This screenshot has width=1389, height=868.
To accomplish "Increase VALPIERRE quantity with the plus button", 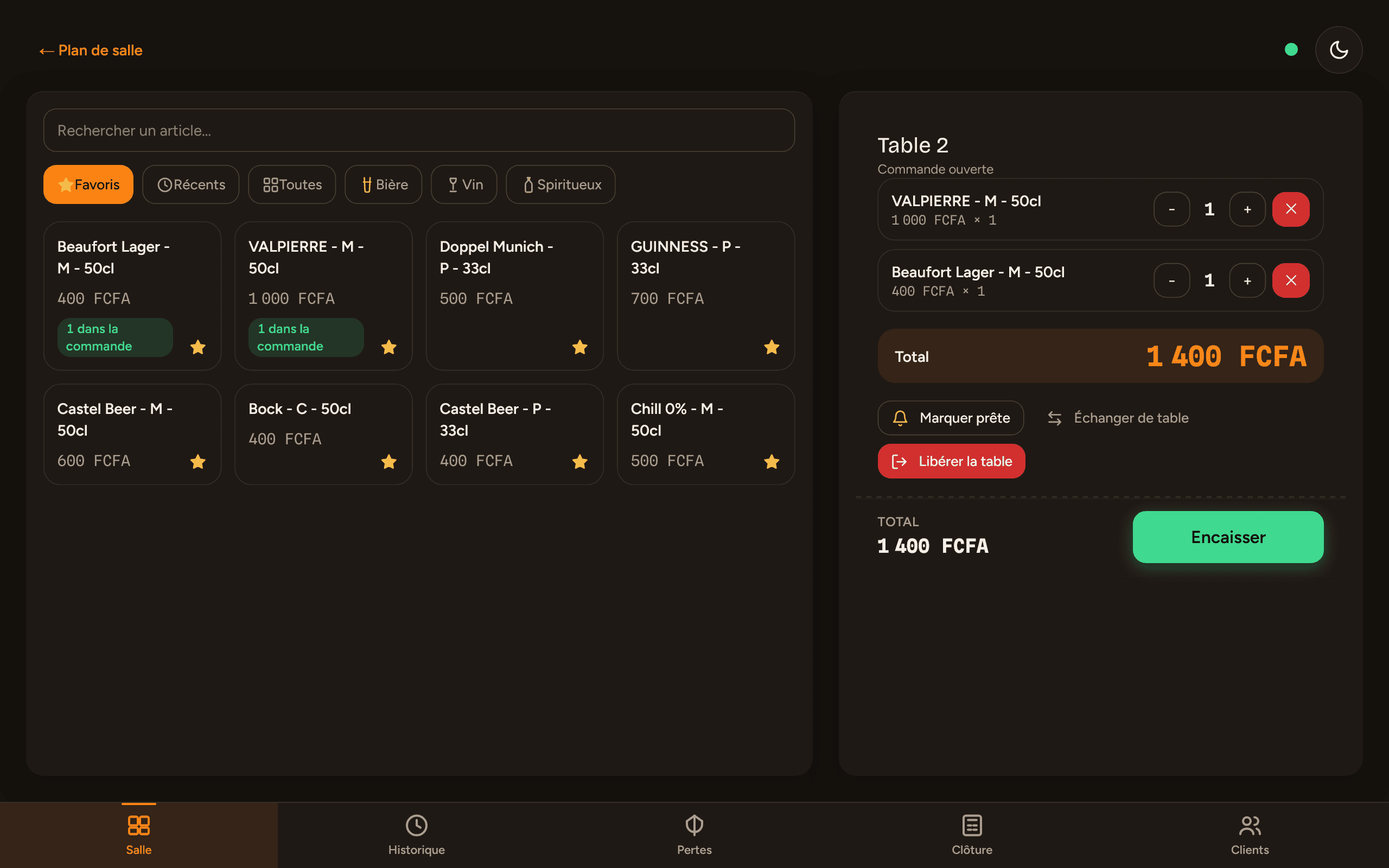I will pos(1247,209).
